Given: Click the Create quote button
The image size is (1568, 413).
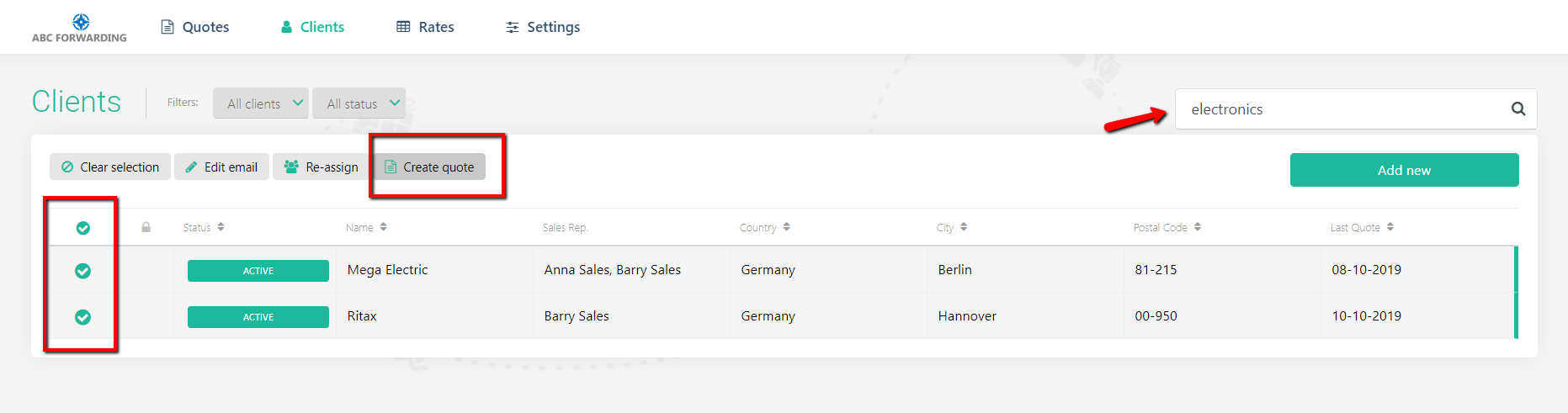Looking at the screenshot, I should click(x=429, y=167).
